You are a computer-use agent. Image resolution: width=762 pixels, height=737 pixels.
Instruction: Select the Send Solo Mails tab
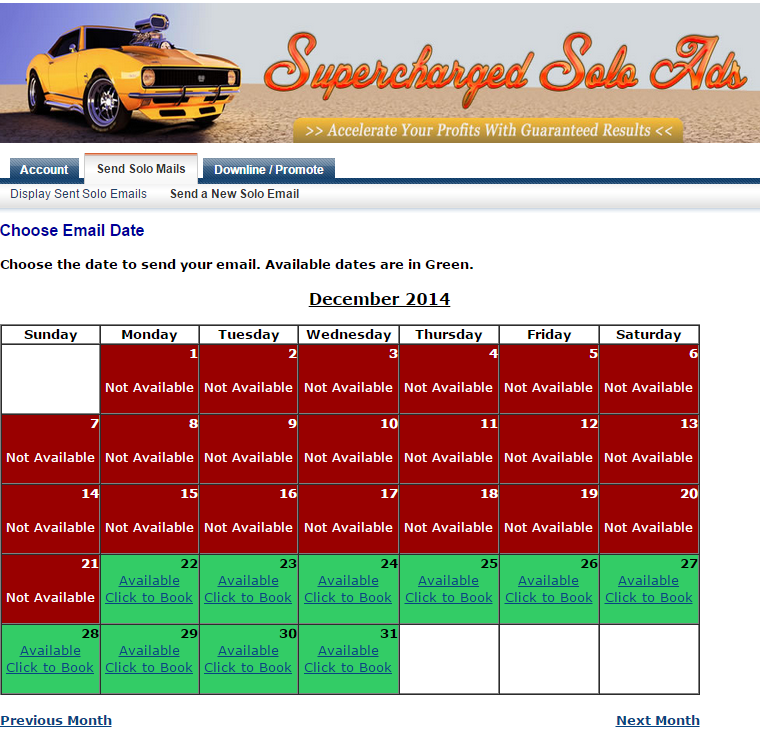(x=141, y=168)
